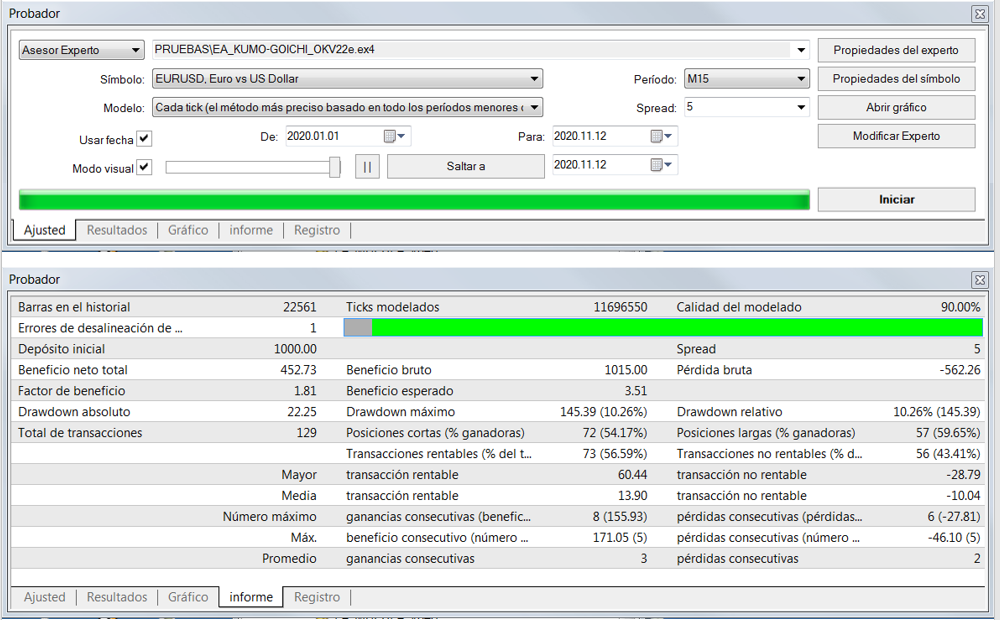Click the Beneficio bruto value 1015.00
The width and height of the screenshot is (1000, 620).
(626, 370)
